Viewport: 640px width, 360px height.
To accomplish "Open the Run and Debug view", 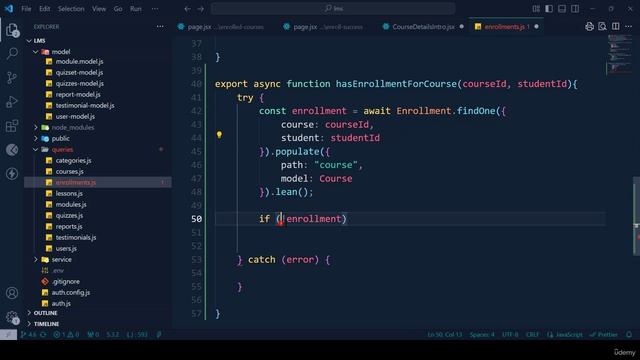I will point(12,102).
